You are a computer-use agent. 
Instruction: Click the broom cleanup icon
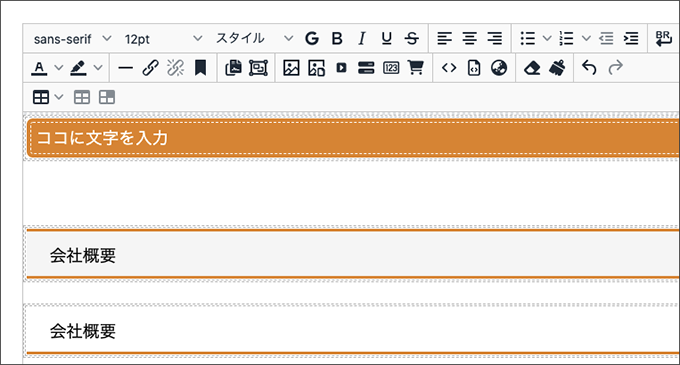point(557,68)
